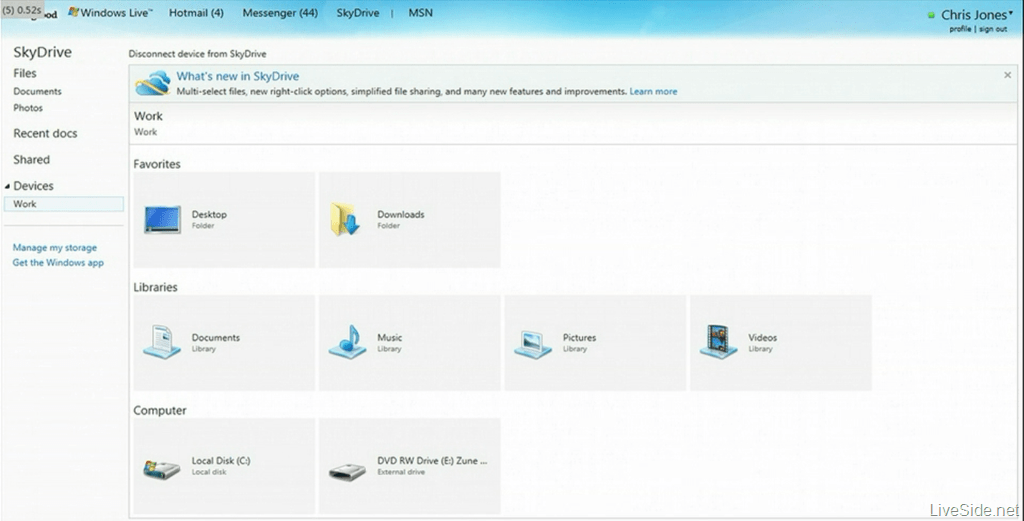Click the Work breadcrumb under the Work title
This screenshot has height=521, width=1024.
tap(146, 132)
